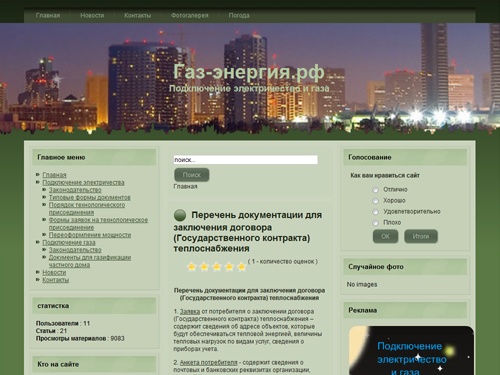Open the Контакты top navigation item
The width and height of the screenshot is (500, 375).
[x=137, y=15]
